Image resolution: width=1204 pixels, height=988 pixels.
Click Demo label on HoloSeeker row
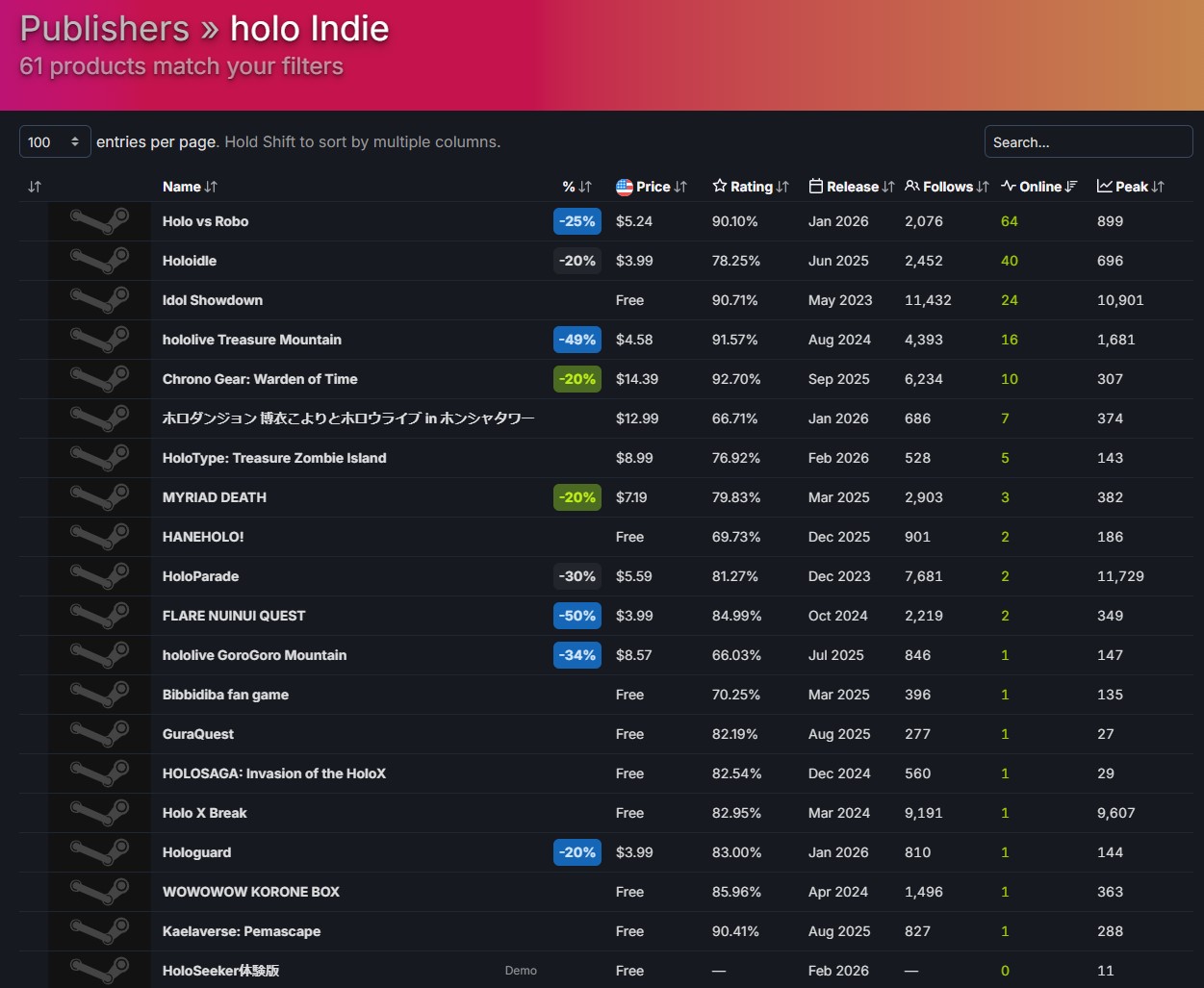coord(521,971)
